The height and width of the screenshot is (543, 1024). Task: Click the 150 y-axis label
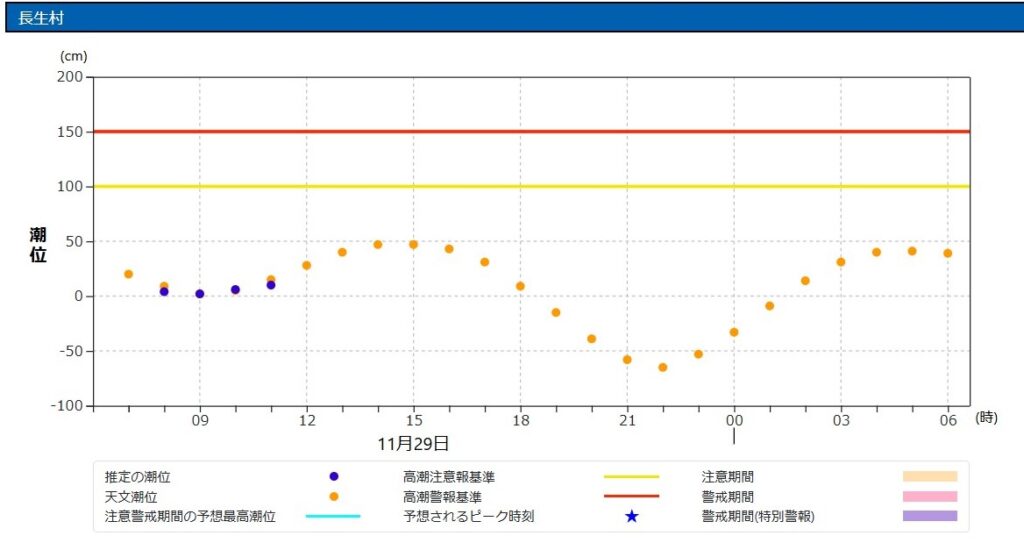click(x=70, y=131)
